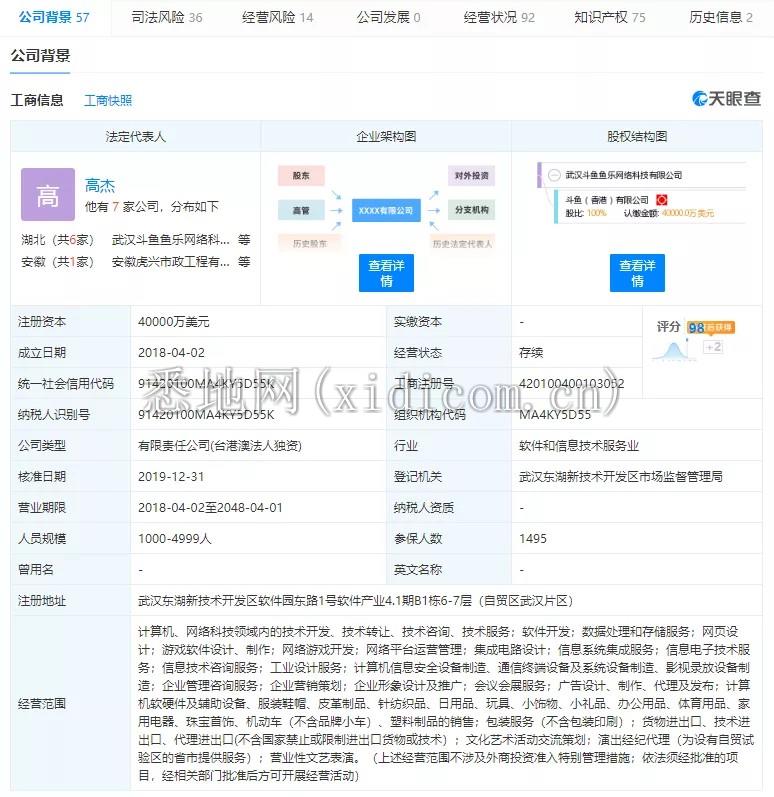Click the 分支机构 box in diagram
Screen dimensions: 774x797
pyautogui.click(x=472, y=210)
